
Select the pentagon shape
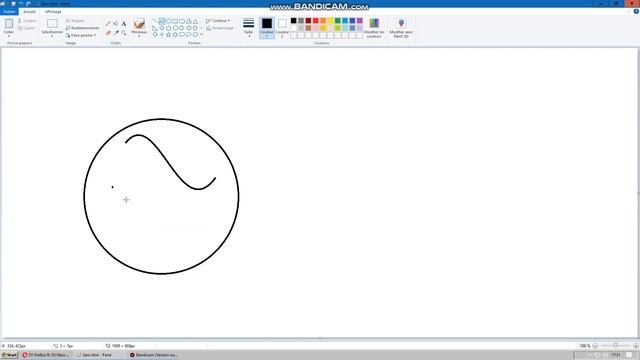pos(168,28)
